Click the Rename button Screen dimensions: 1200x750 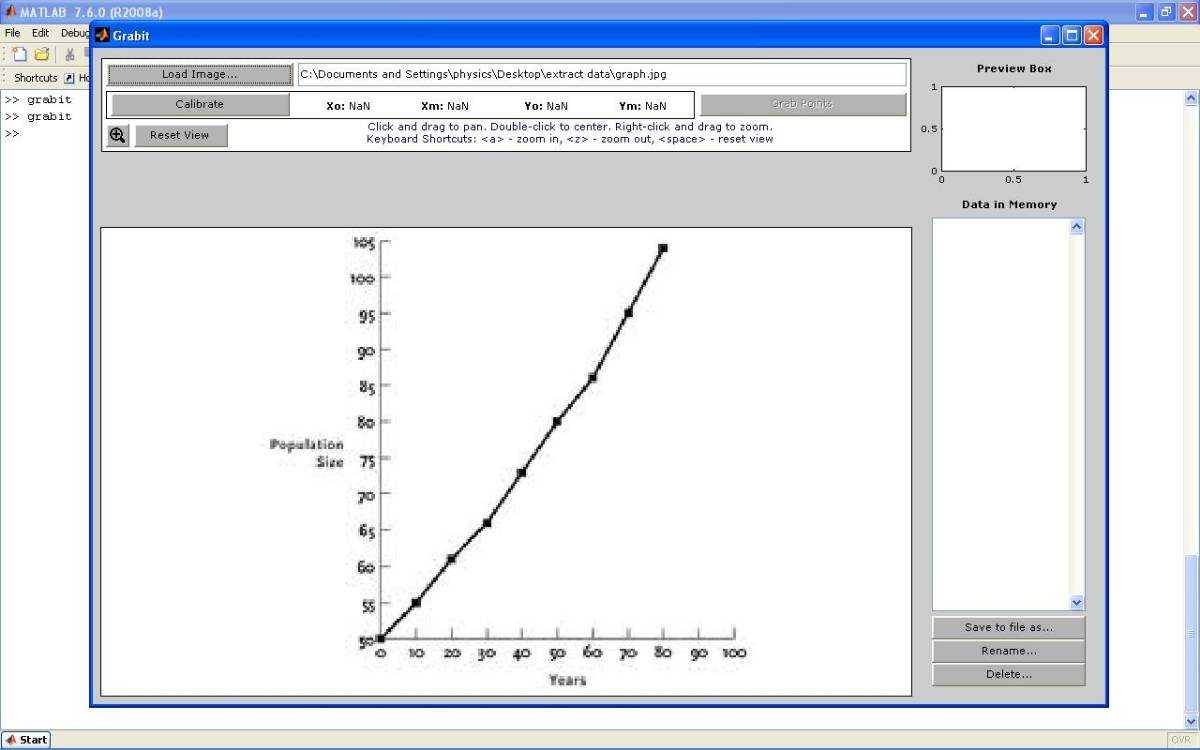pos(1007,650)
